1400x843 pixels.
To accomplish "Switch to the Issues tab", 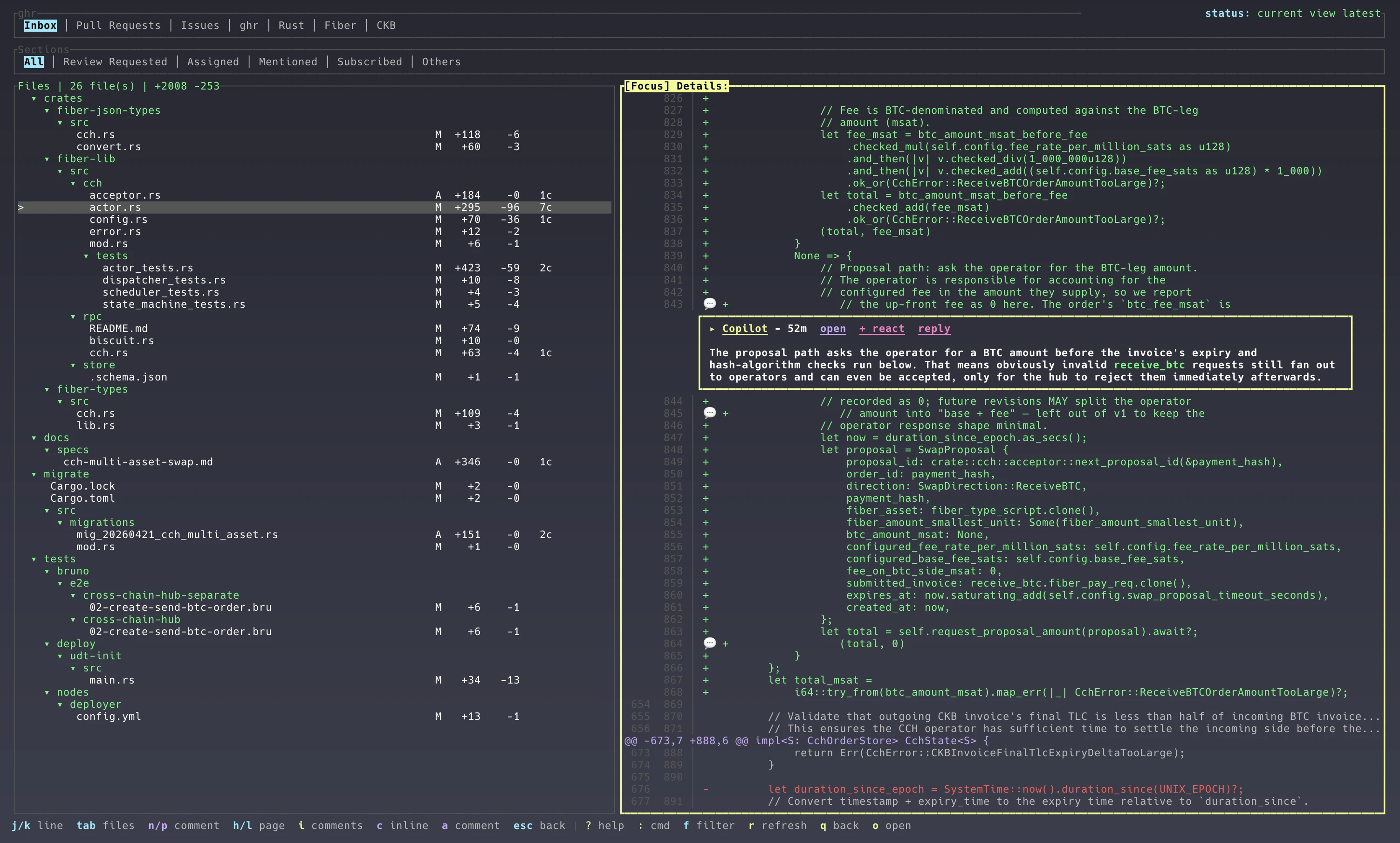I will pyautogui.click(x=200, y=25).
